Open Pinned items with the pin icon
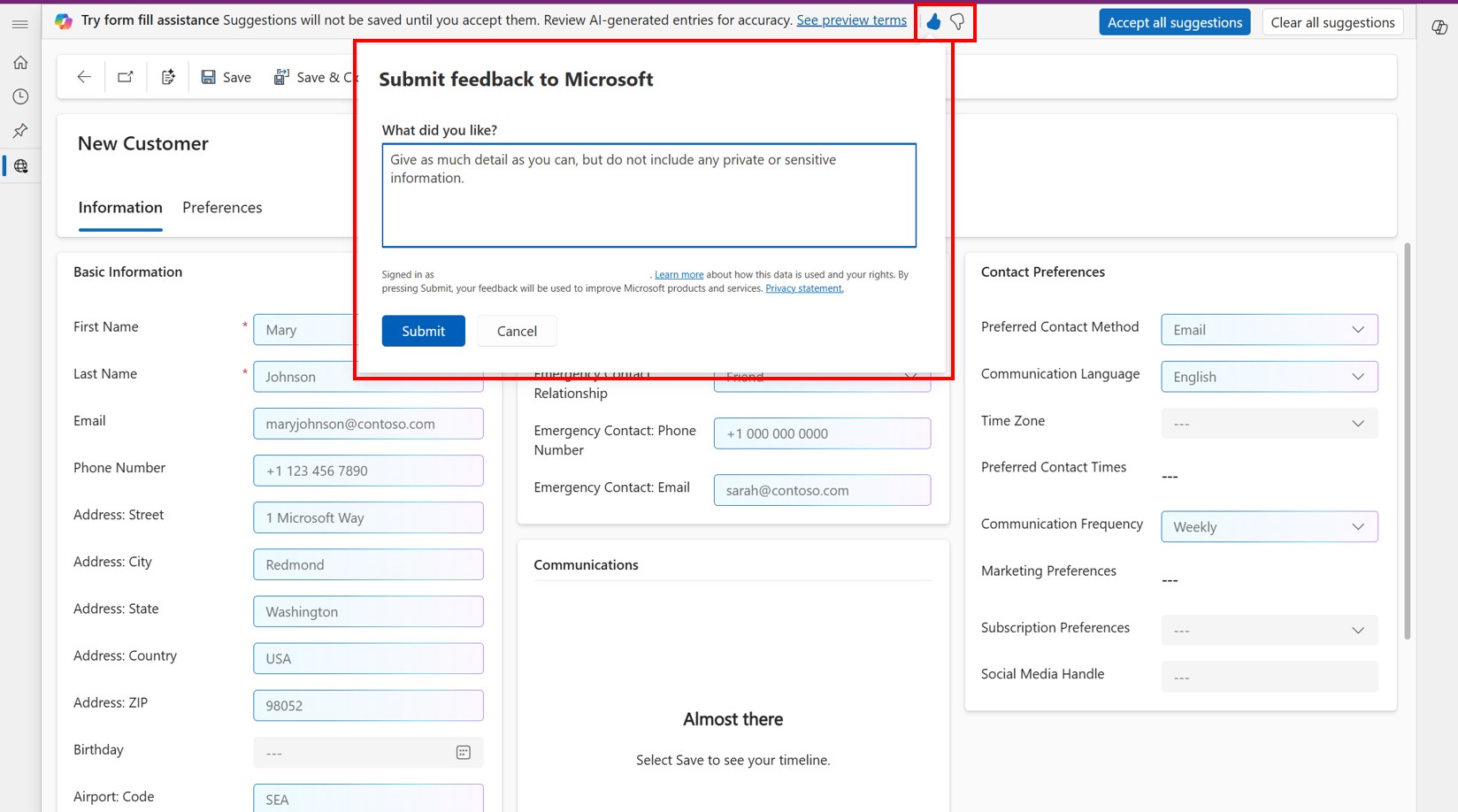This screenshot has width=1458, height=812. pyautogui.click(x=20, y=131)
